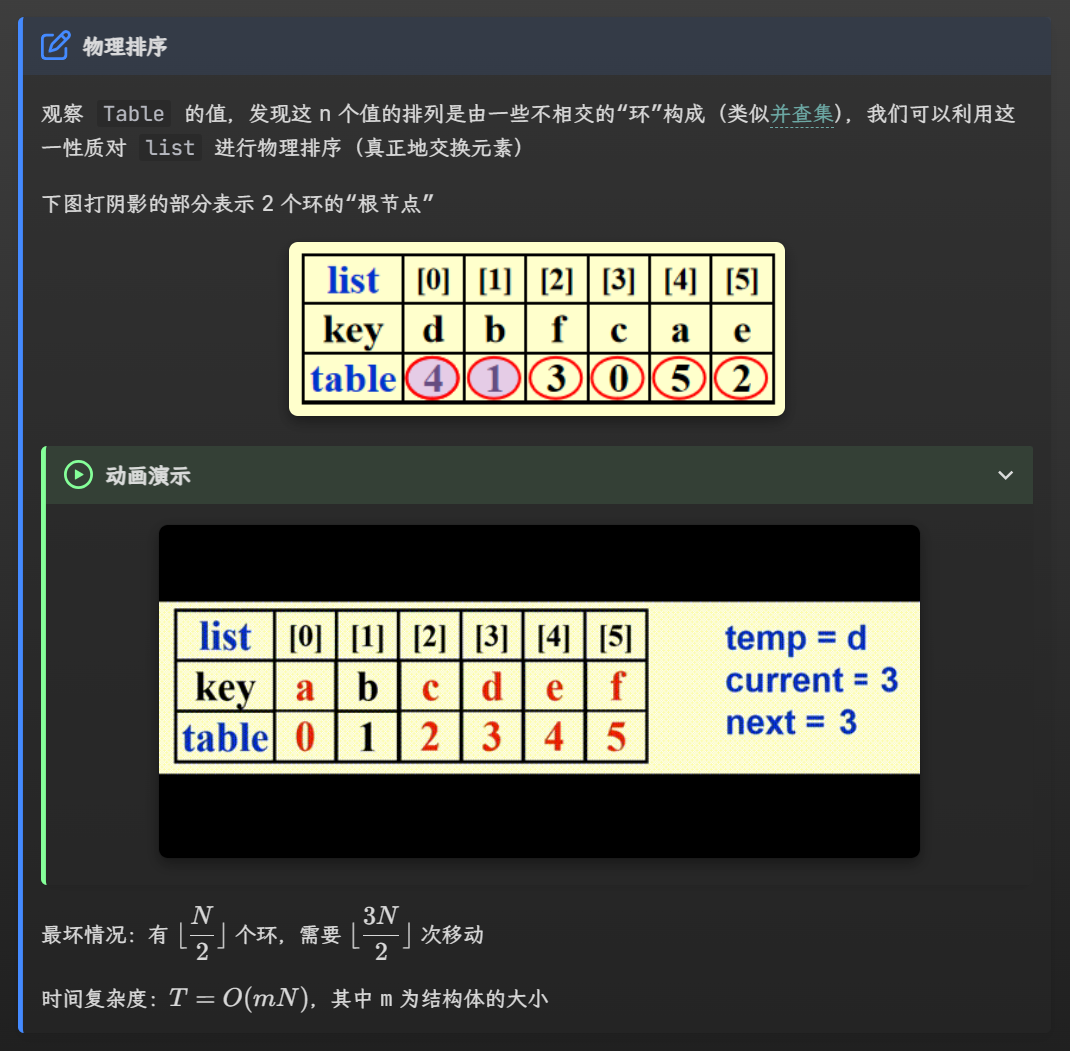Click the shaded circled 4 in top table
This screenshot has height=1051, width=1070.
[x=432, y=380]
